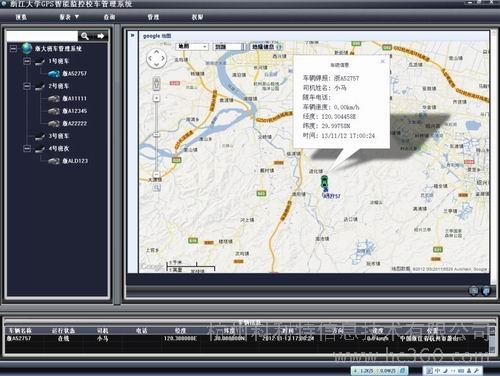Click the blue car icon for A52757
This screenshot has width=500, height=376.
(x=54, y=73)
